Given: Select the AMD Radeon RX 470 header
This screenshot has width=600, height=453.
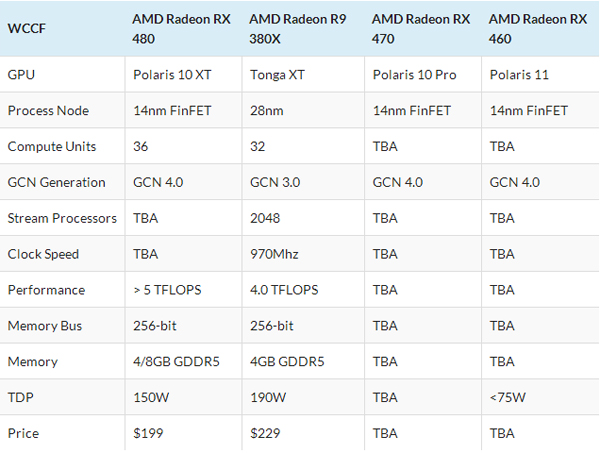Looking at the screenshot, I should (420, 28).
